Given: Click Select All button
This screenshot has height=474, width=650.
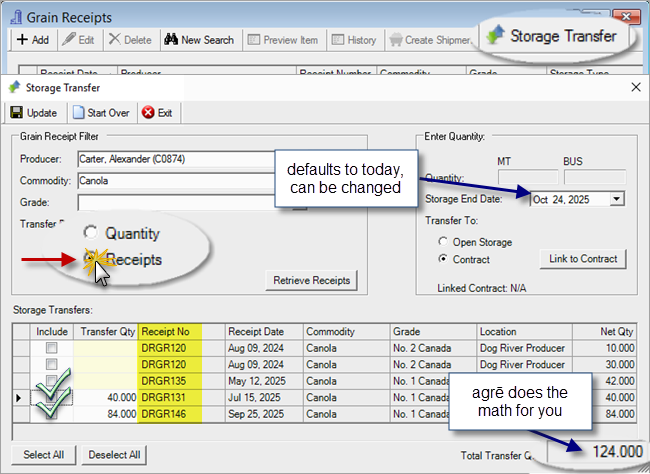Looking at the screenshot, I should (x=44, y=455).
